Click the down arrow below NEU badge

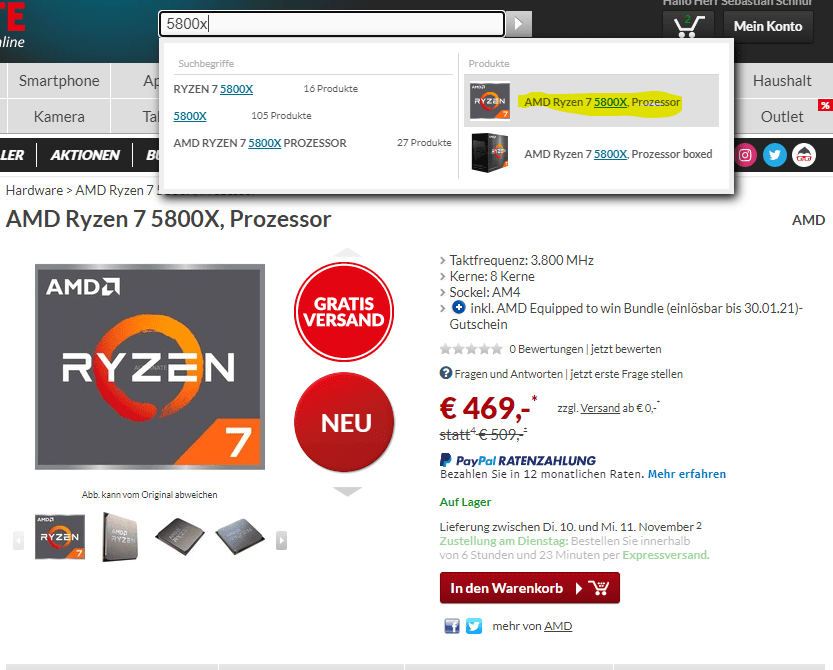click(347, 491)
